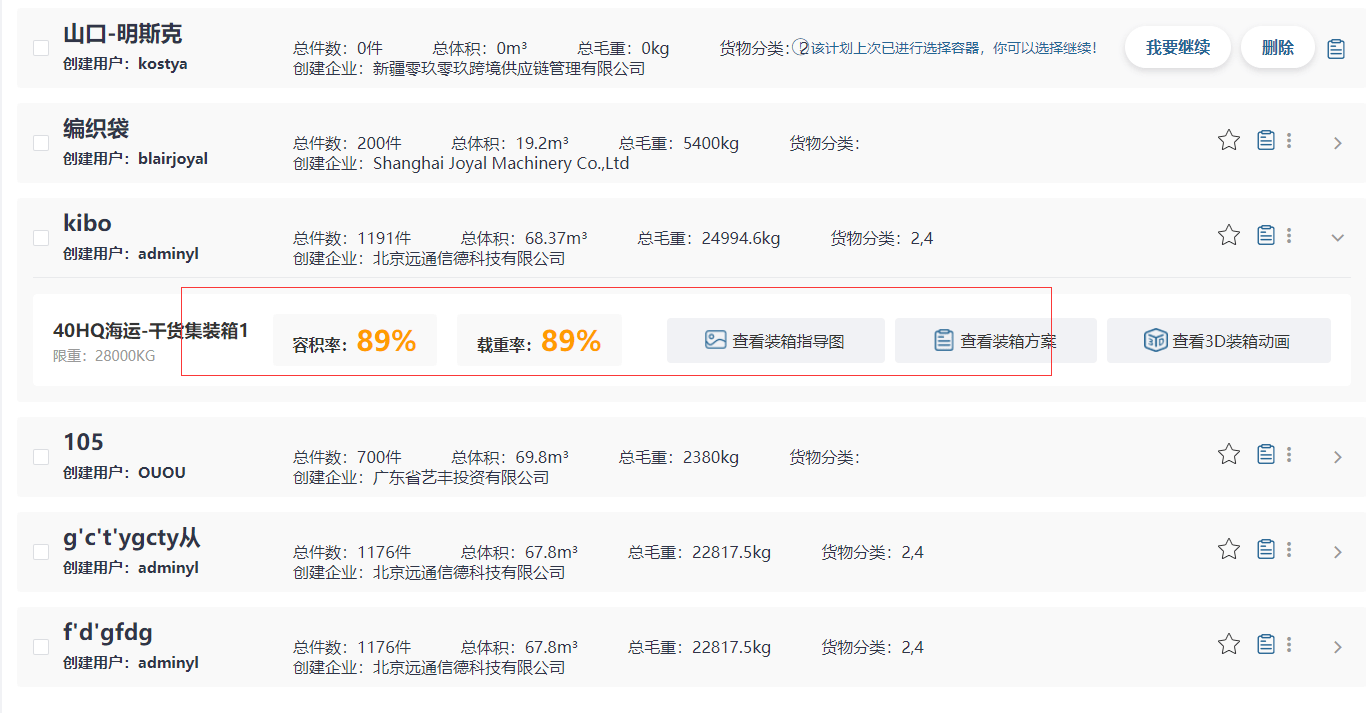Favorite the 105 plan with star icon
The image size is (1366, 713).
(x=1229, y=454)
